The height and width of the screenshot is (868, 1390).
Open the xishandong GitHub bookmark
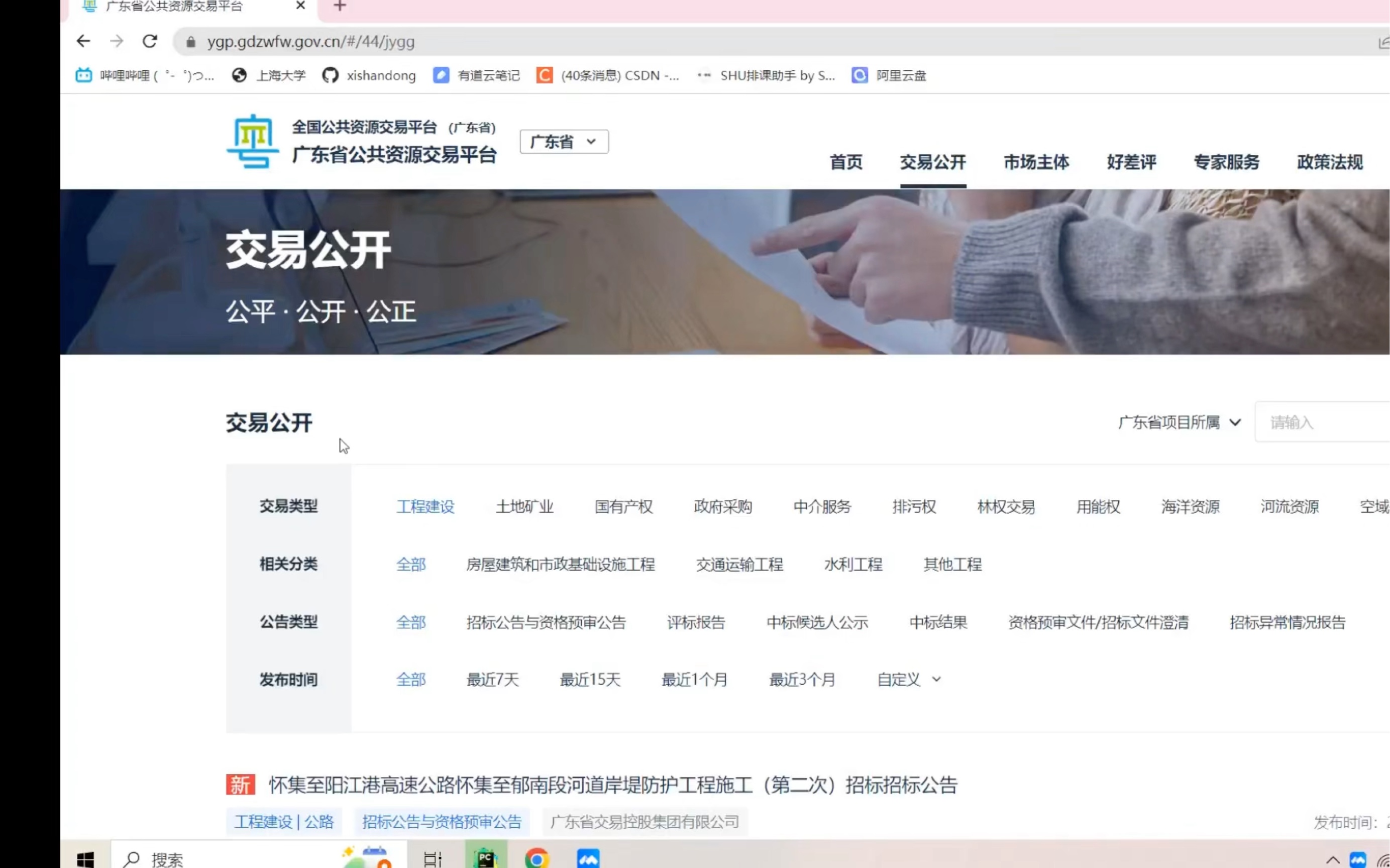[x=370, y=75]
